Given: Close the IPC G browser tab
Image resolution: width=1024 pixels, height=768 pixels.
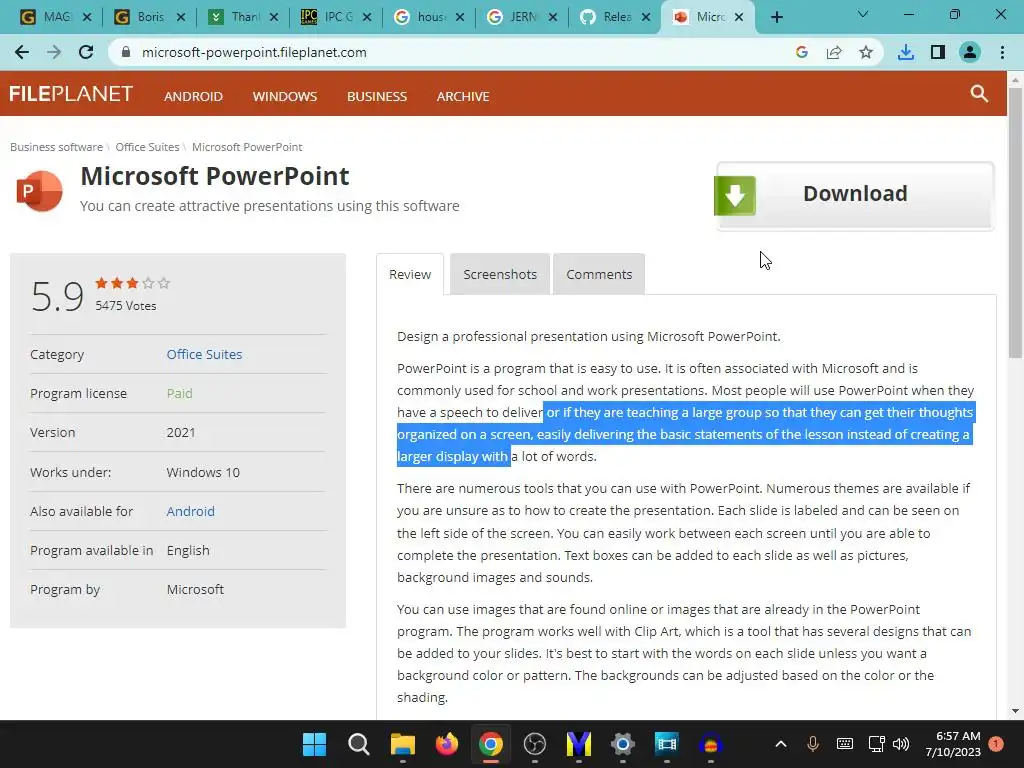Looking at the screenshot, I should point(367,17).
